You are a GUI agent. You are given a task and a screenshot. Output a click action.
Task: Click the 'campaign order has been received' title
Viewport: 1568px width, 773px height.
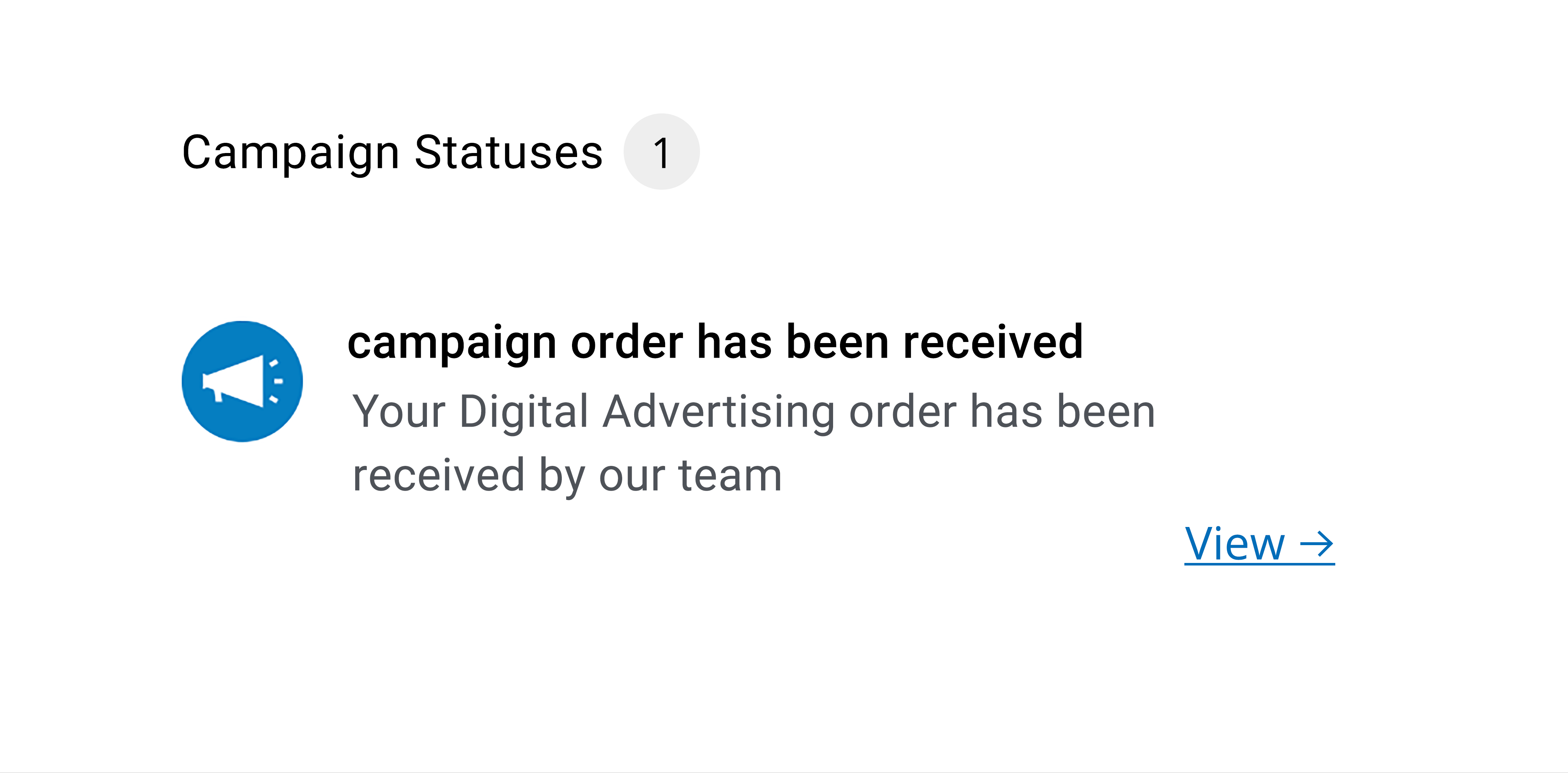tap(715, 342)
